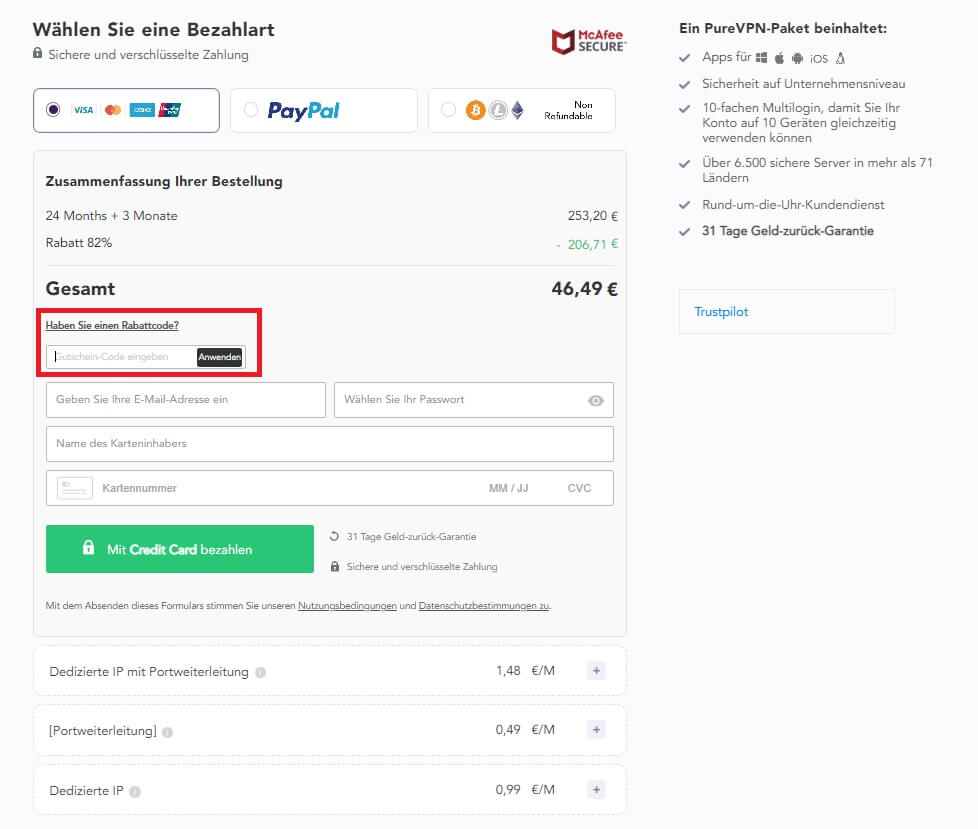Select the cryptocurrency payment radio button

click(448, 110)
